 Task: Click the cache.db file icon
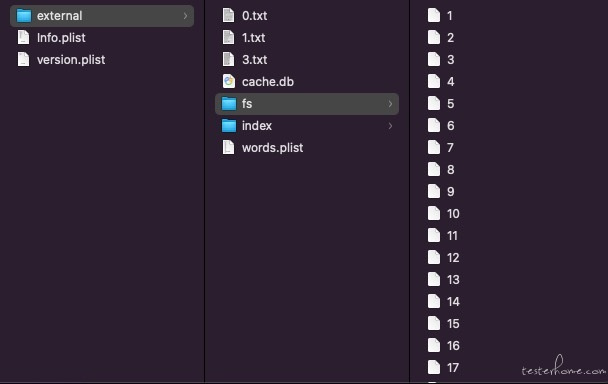tap(228, 81)
